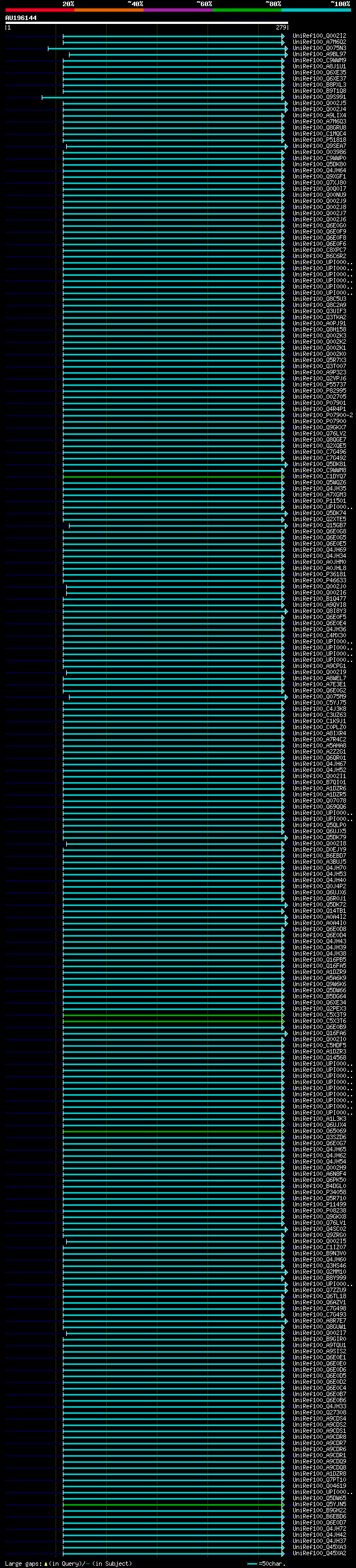This screenshot has width=356, height=1568.
Task: Open hit UniRef100_Q075N3
Action: click(x=319, y=48)
